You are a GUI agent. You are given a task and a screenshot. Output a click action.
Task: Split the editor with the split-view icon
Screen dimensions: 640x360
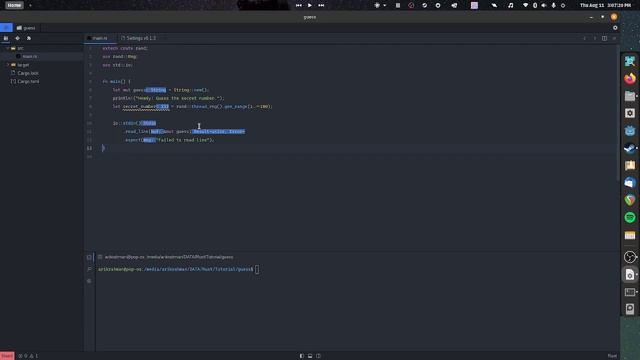click(604, 38)
